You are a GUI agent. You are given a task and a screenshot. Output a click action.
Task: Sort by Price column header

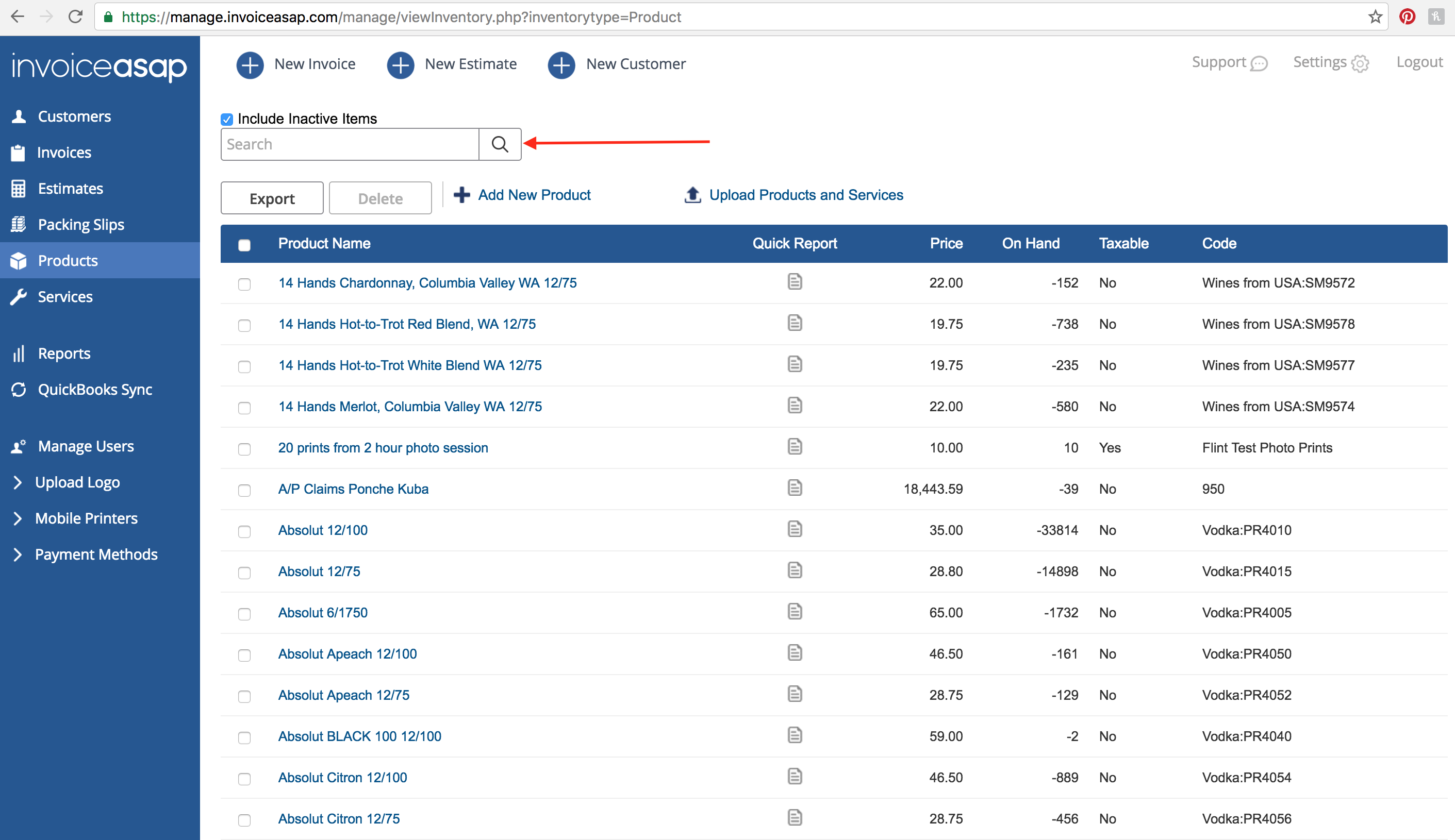click(946, 243)
